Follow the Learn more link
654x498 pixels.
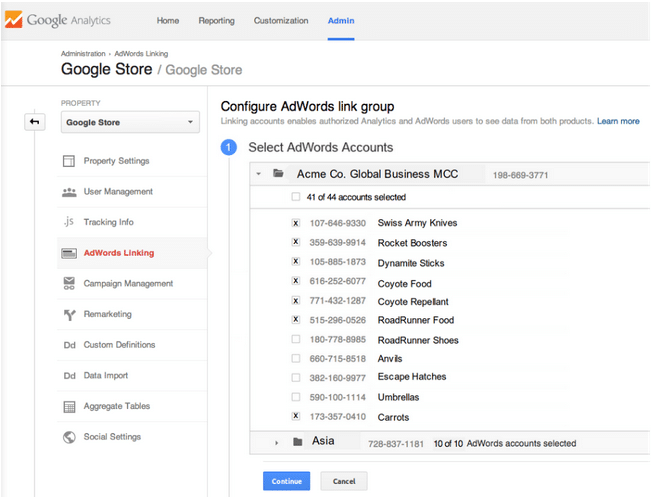618,121
